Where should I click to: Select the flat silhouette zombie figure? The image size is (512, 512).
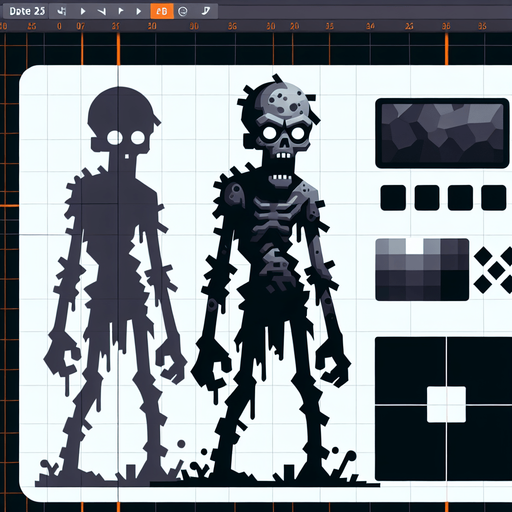point(113,287)
